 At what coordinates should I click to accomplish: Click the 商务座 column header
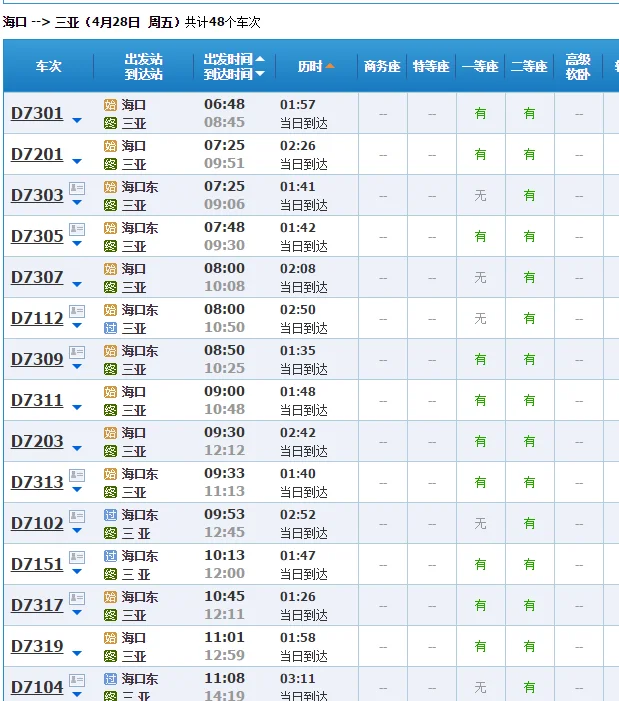tap(382, 67)
